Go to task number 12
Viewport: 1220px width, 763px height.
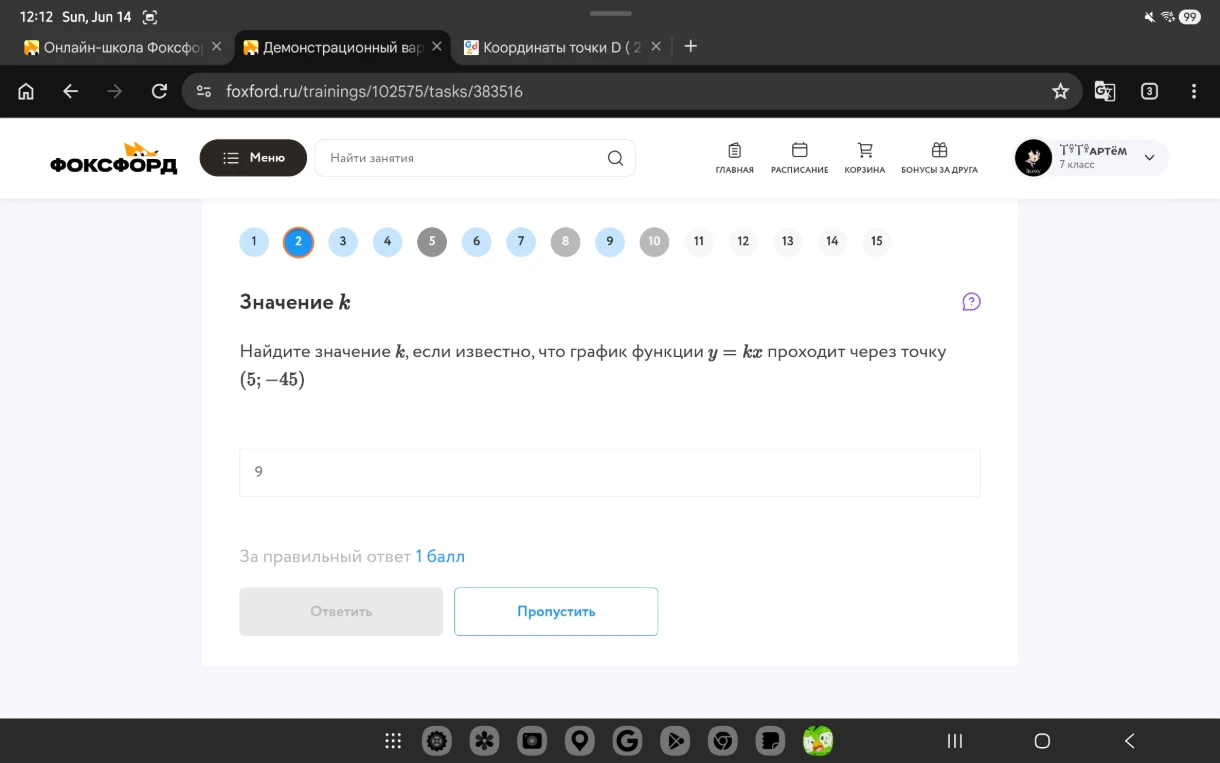pos(743,241)
